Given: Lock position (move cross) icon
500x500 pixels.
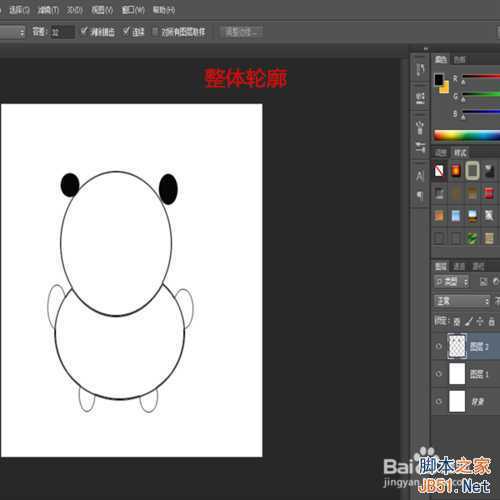Looking at the screenshot, I should pyautogui.click(x=480, y=322).
